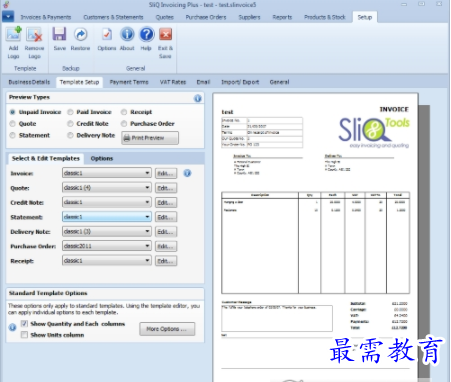Click the Help question mark icon
The image size is (451, 382).
[x=146, y=34]
